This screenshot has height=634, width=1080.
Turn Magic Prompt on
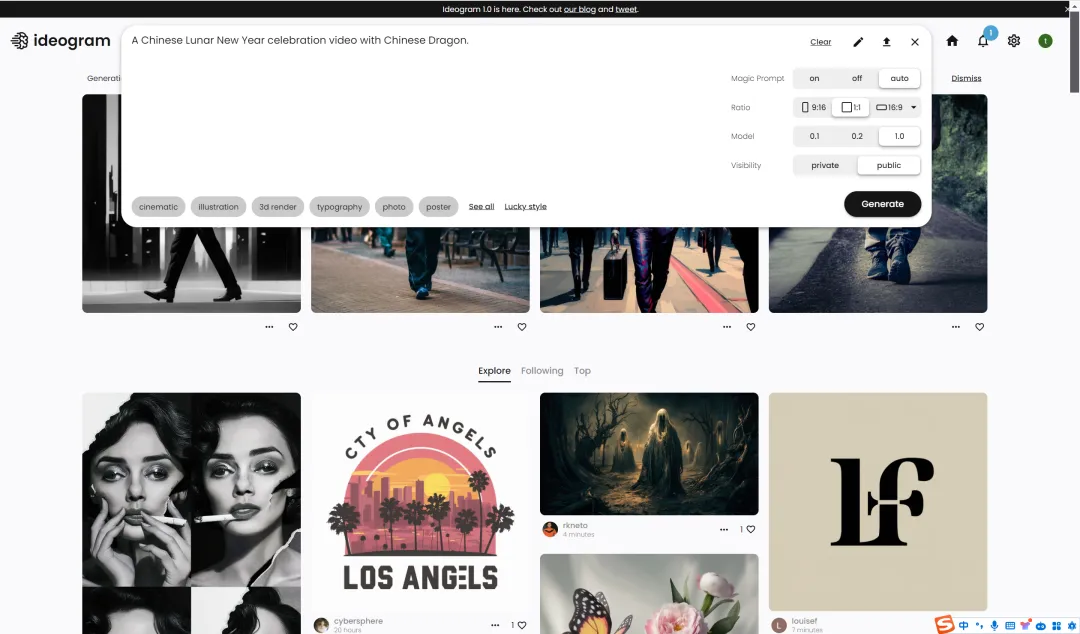[x=814, y=78]
